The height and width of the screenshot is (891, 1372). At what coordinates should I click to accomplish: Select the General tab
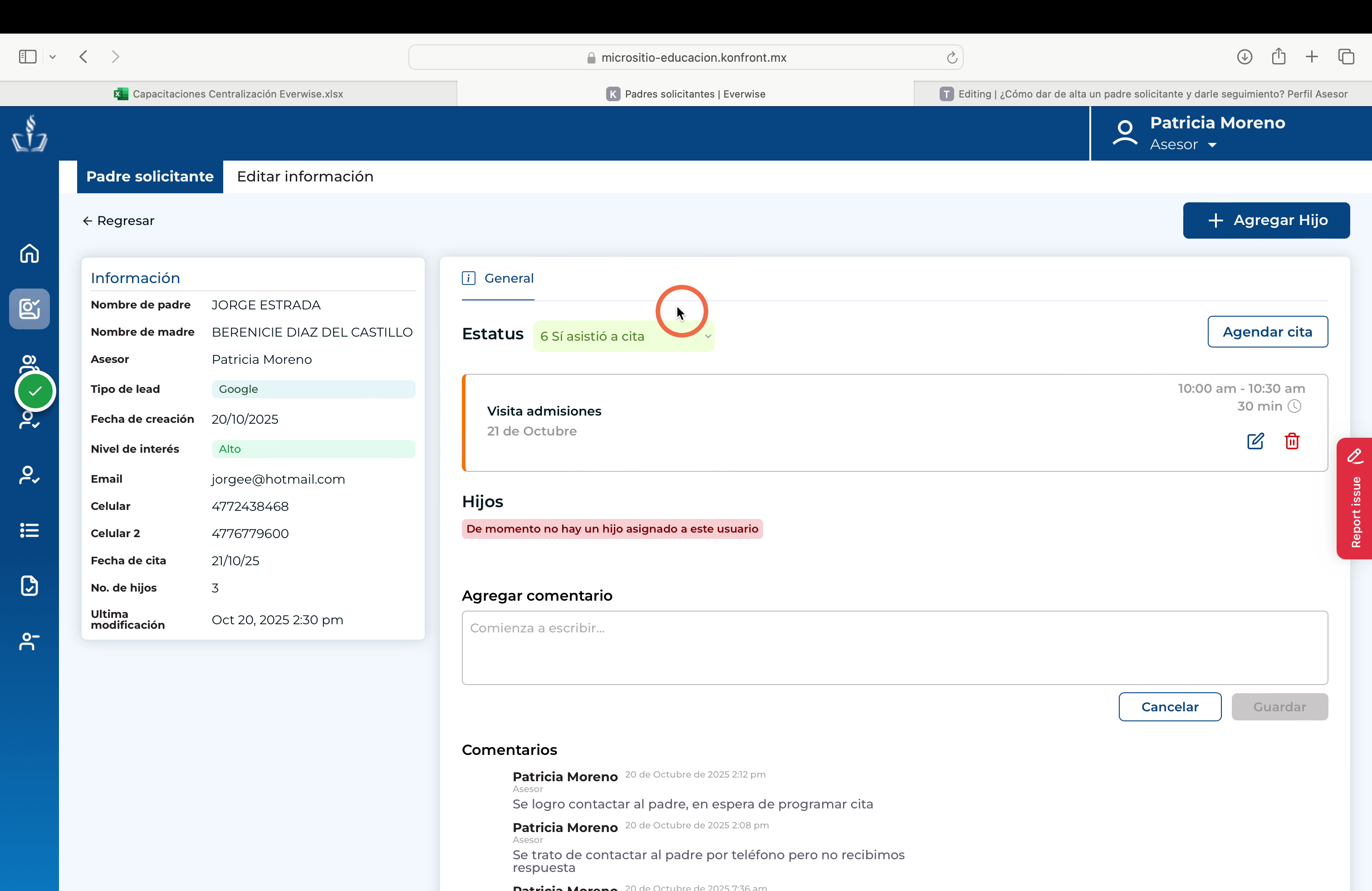[x=498, y=279]
